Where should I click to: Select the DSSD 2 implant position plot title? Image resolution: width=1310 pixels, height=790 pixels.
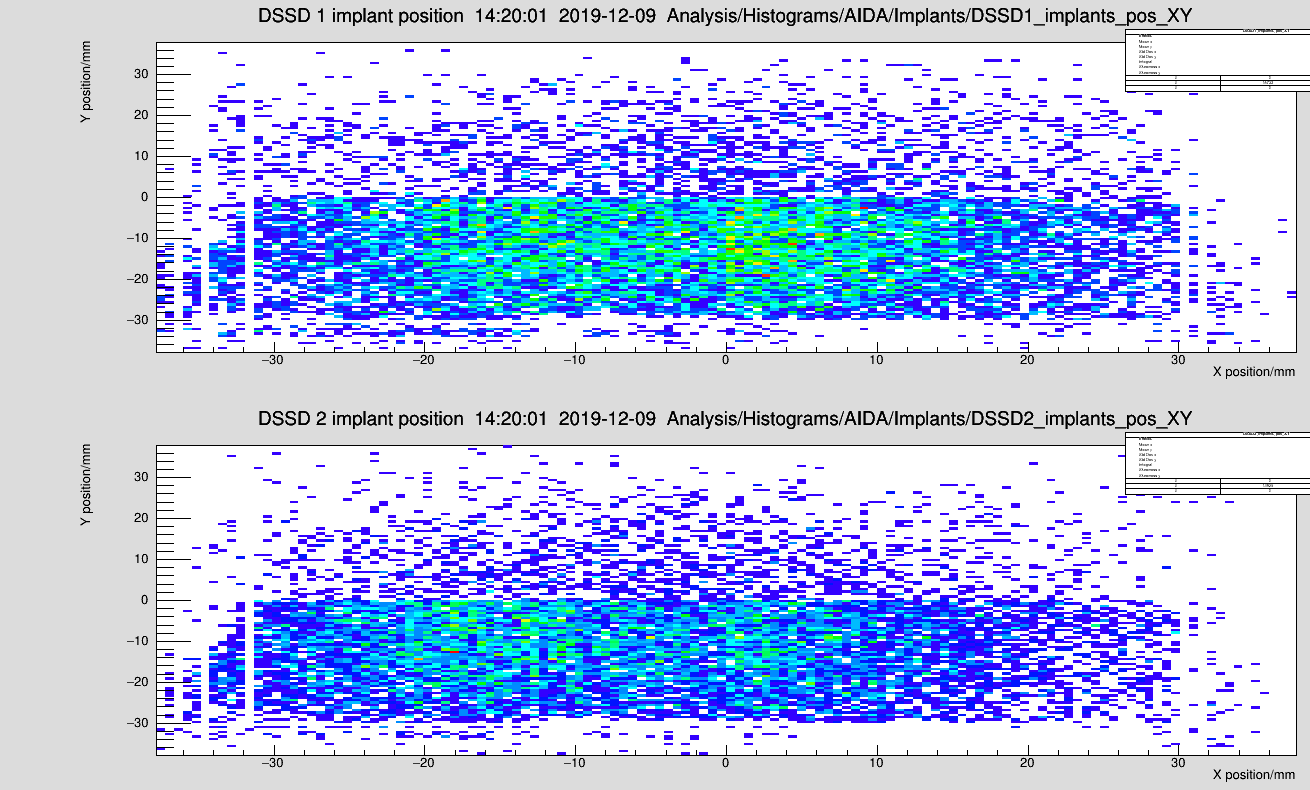(x=724, y=418)
